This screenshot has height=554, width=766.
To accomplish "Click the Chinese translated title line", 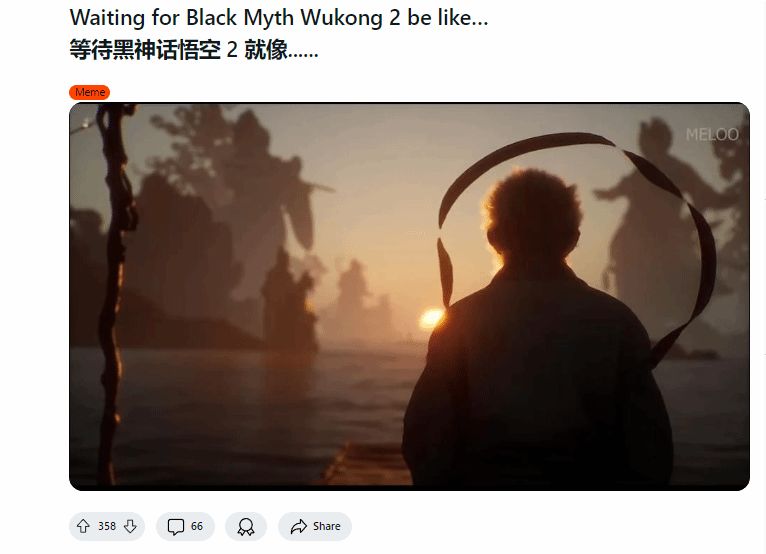I will [193, 50].
